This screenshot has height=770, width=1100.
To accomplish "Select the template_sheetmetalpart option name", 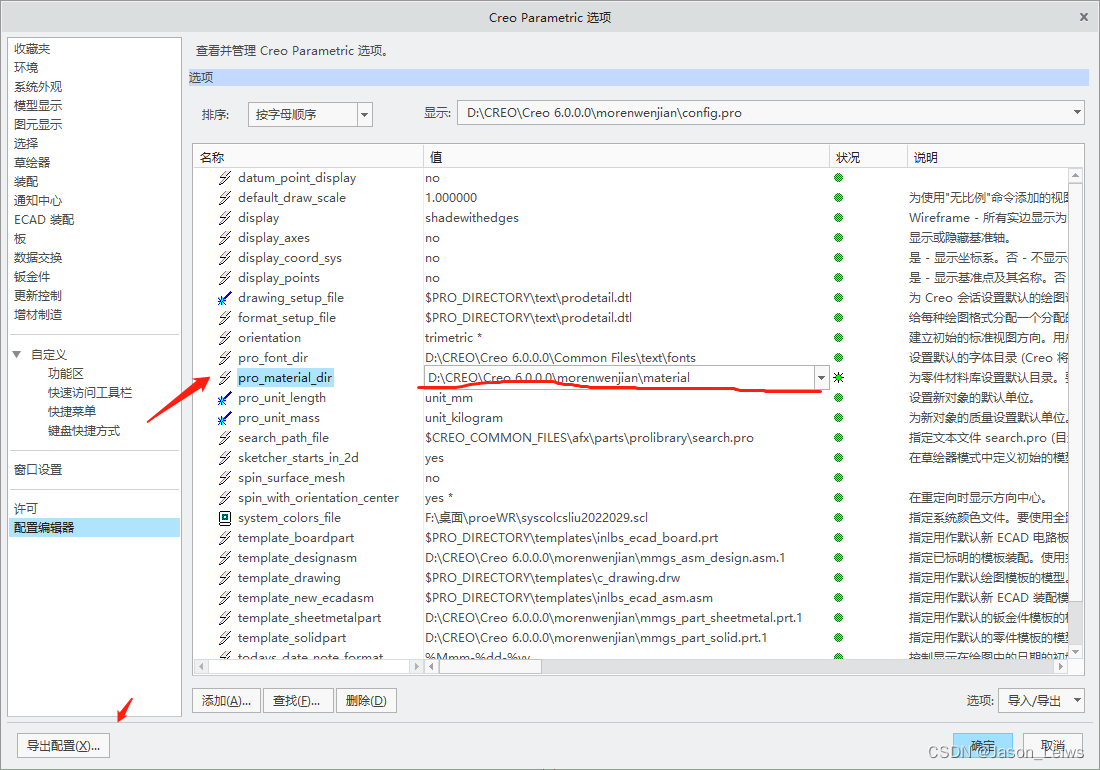I will click(309, 618).
